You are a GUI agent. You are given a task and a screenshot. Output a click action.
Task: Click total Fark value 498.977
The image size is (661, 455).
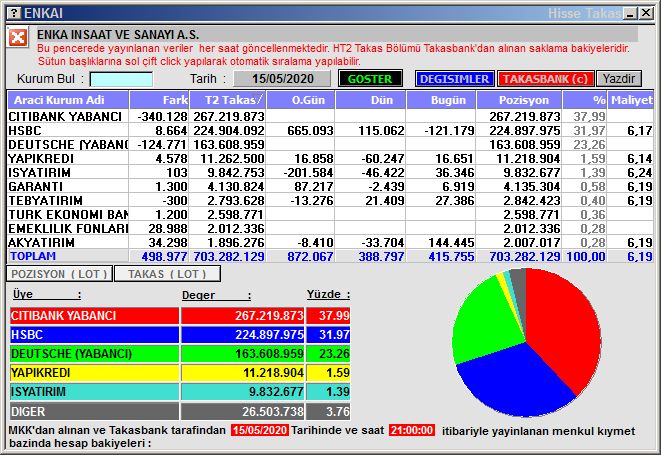click(164, 256)
